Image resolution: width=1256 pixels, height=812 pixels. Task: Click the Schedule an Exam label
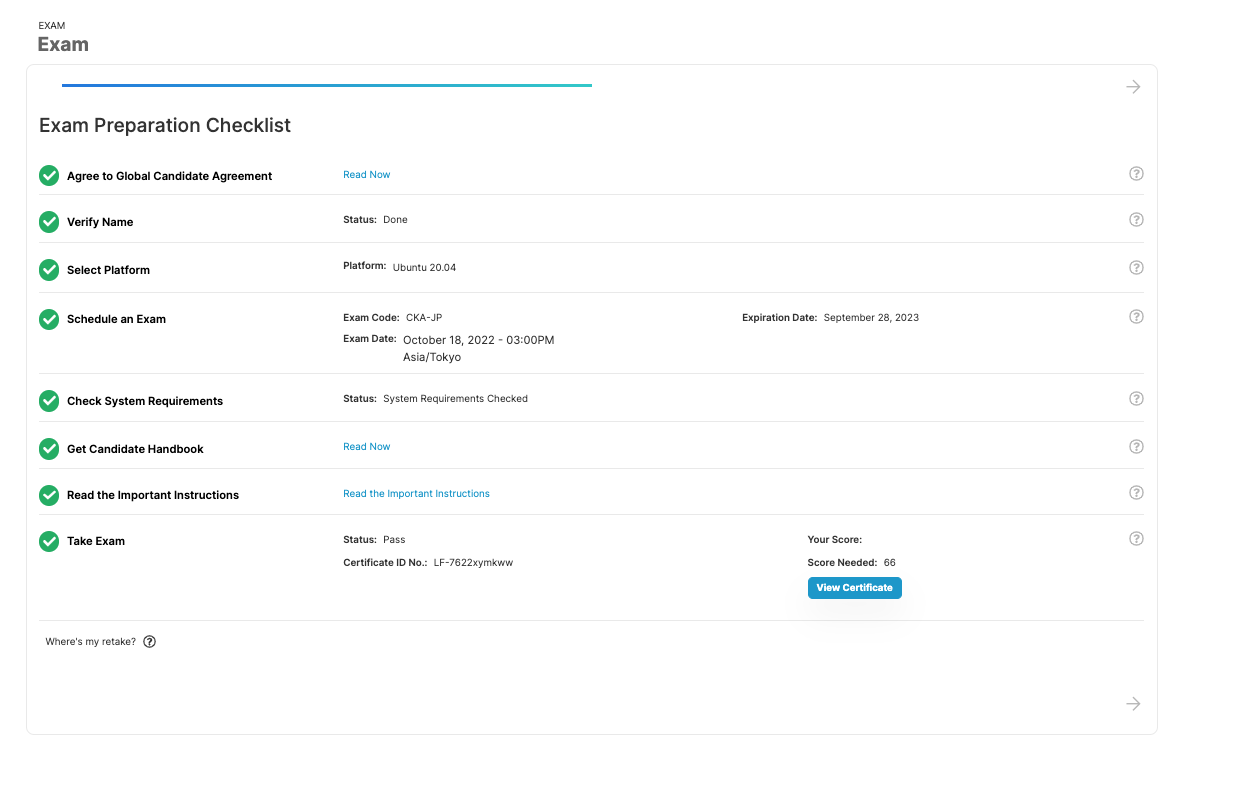(x=116, y=319)
